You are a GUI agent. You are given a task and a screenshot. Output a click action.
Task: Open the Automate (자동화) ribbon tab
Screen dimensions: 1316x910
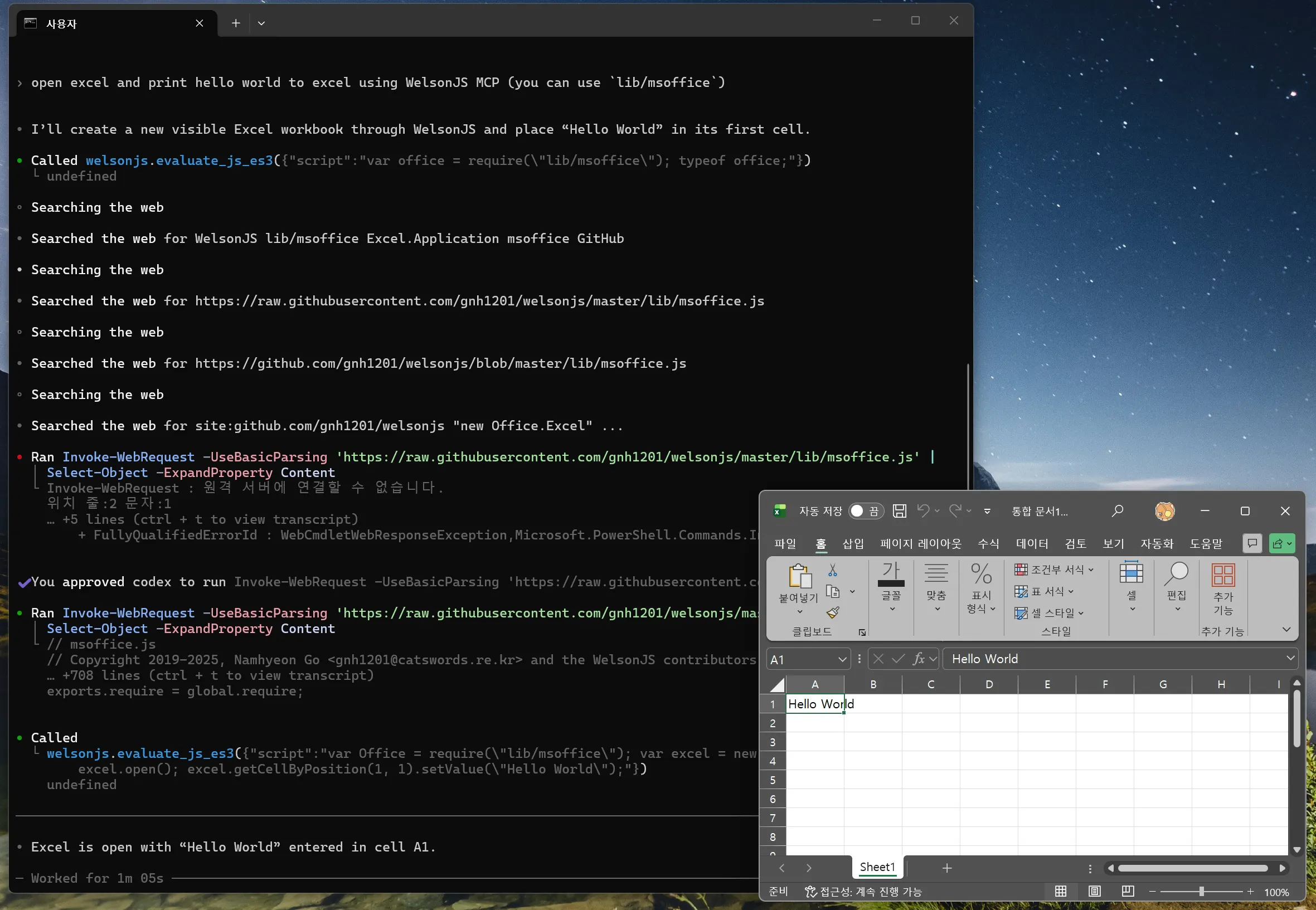pyautogui.click(x=1157, y=543)
